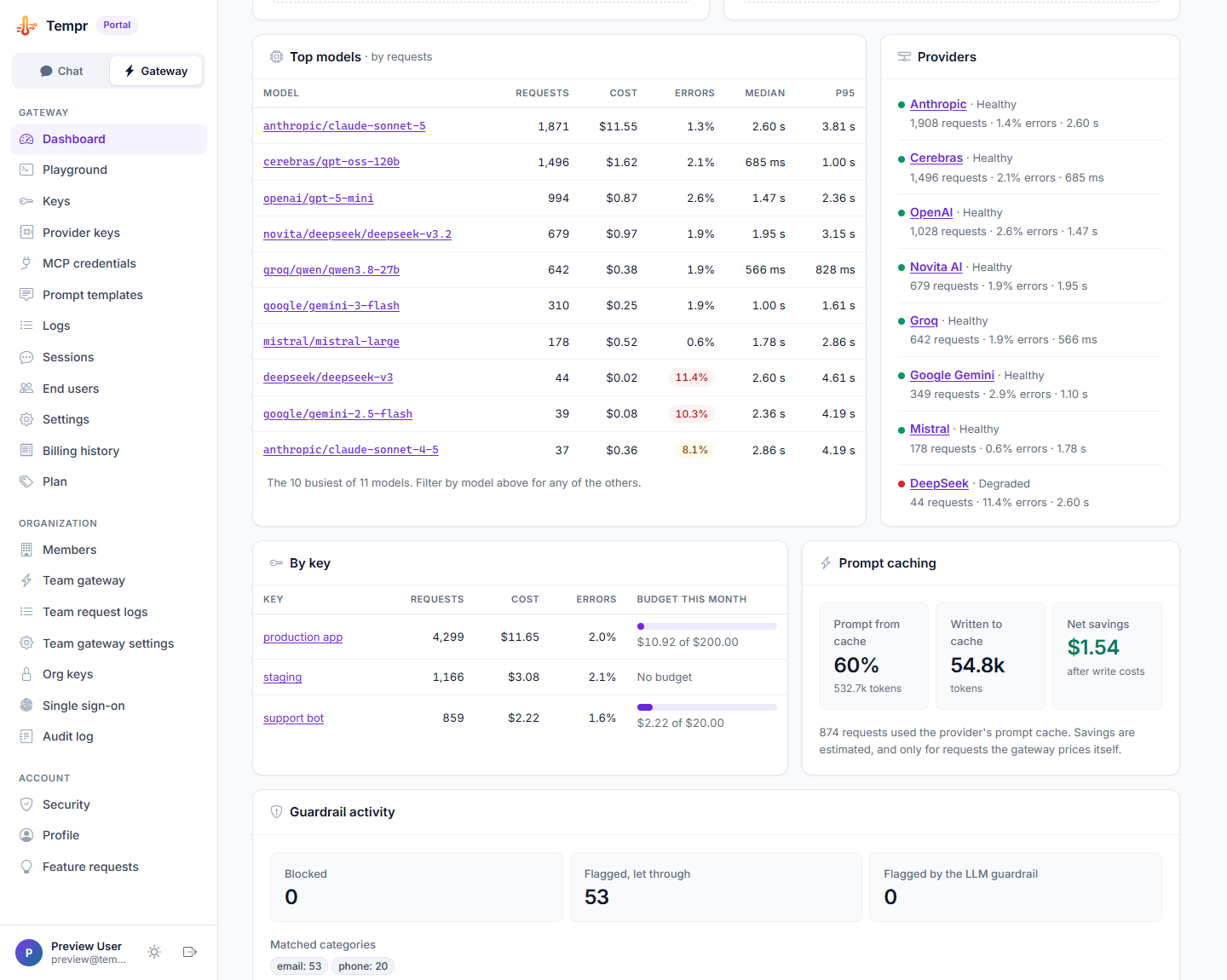This screenshot has height=980, width=1227.
Task: Click the sign-out icon beside Preview User
Action: coord(190,952)
